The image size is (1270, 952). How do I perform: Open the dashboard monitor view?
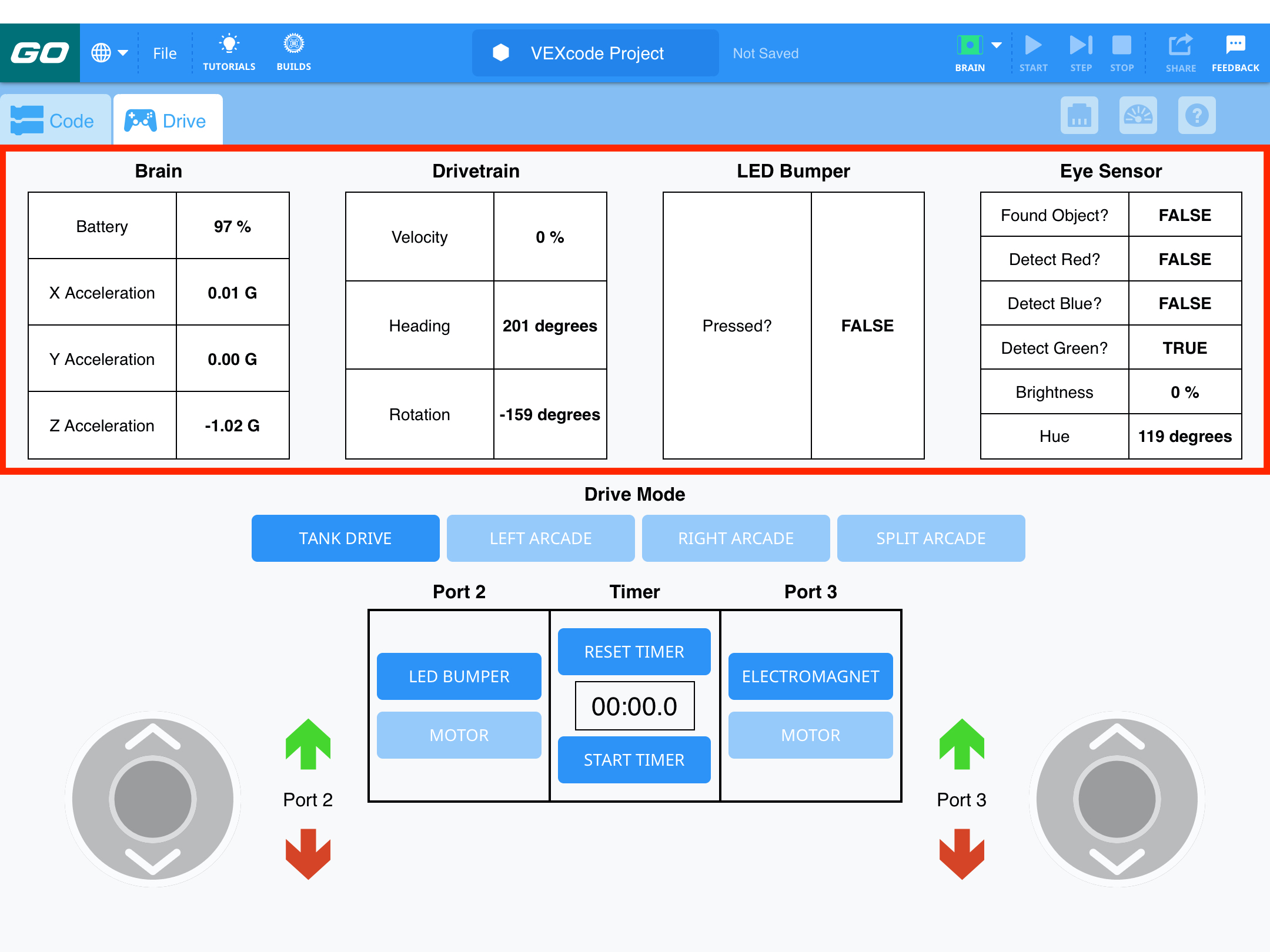tap(1138, 116)
